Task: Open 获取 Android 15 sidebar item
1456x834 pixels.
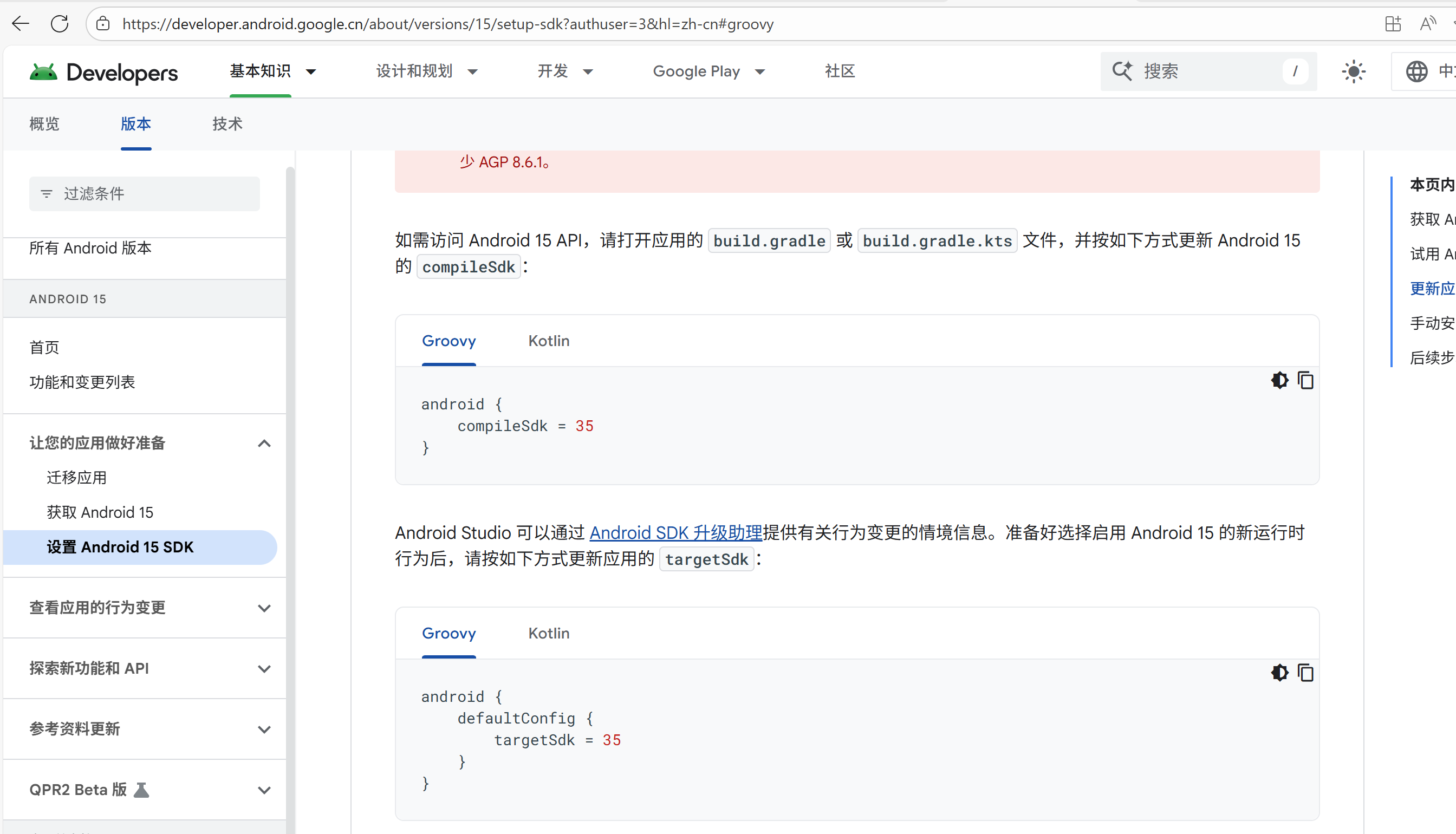Action: pyautogui.click(x=100, y=512)
